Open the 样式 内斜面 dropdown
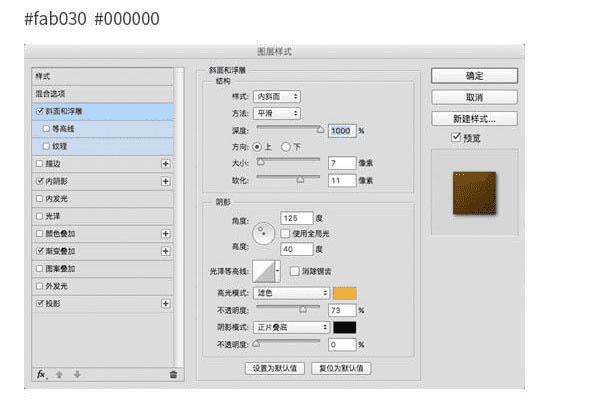This screenshot has height=400, width=600. tap(277, 96)
